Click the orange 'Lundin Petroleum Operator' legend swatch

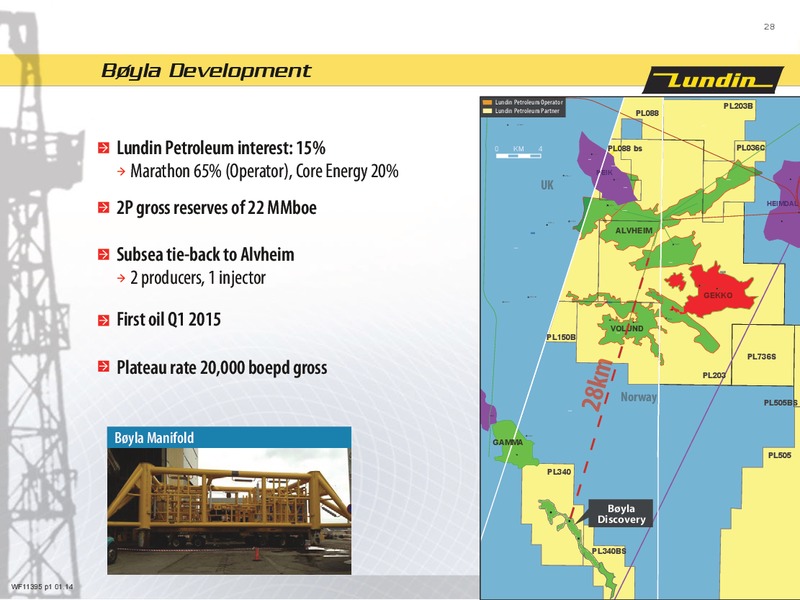click(x=487, y=103)
